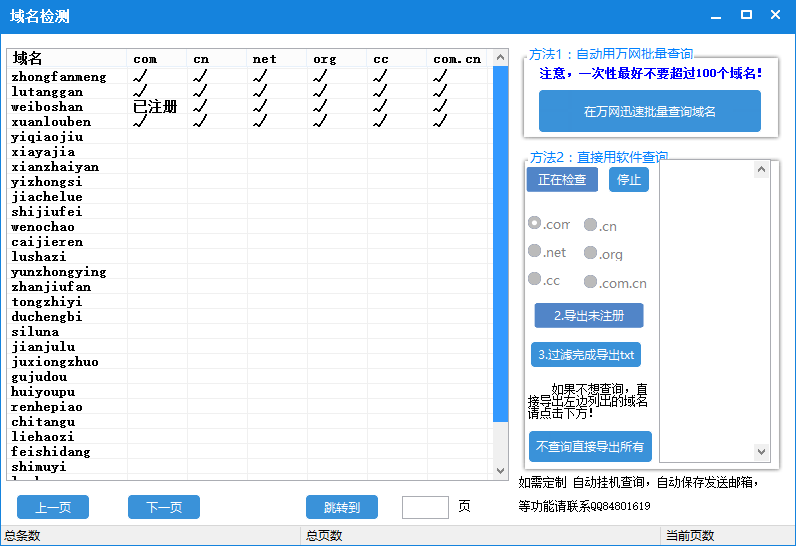Select the chitangu row
The width and height of the screenshot is (796, 546).
coord(249,422)
